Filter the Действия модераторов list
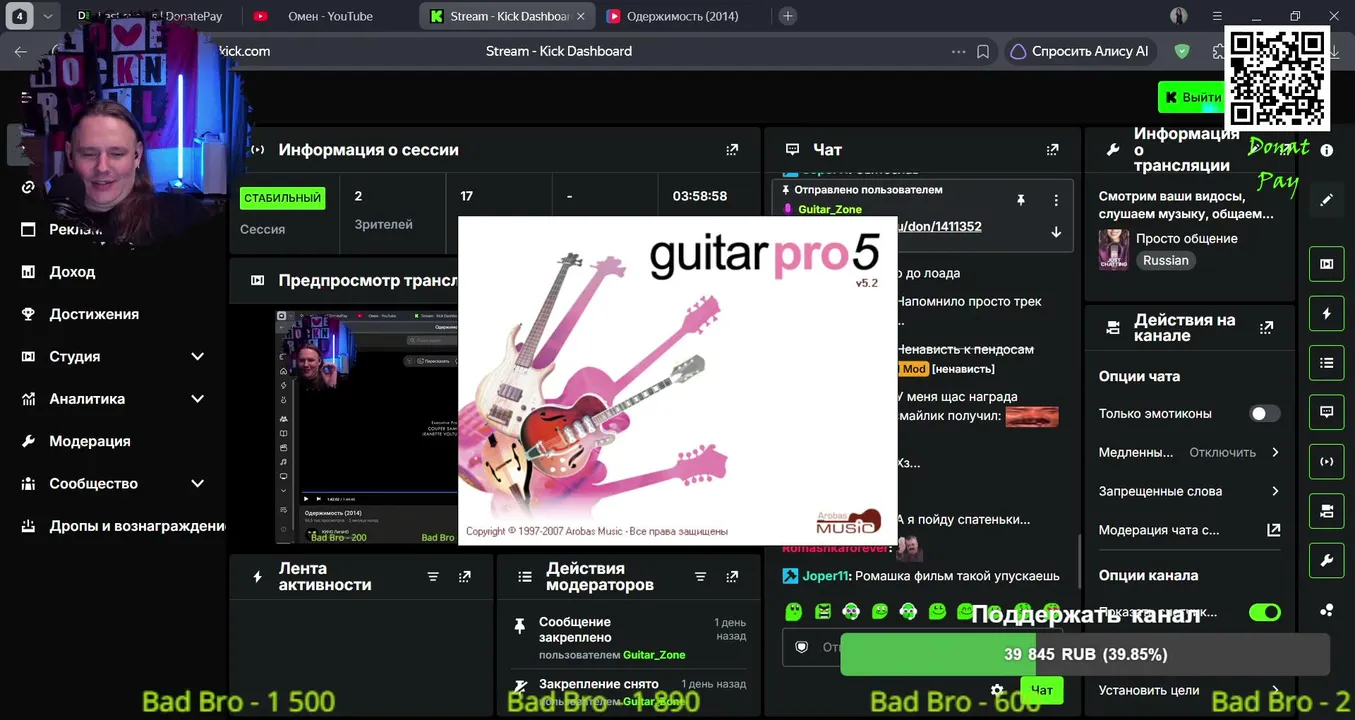Screen dimensions: 1355x720 [700, 577]
